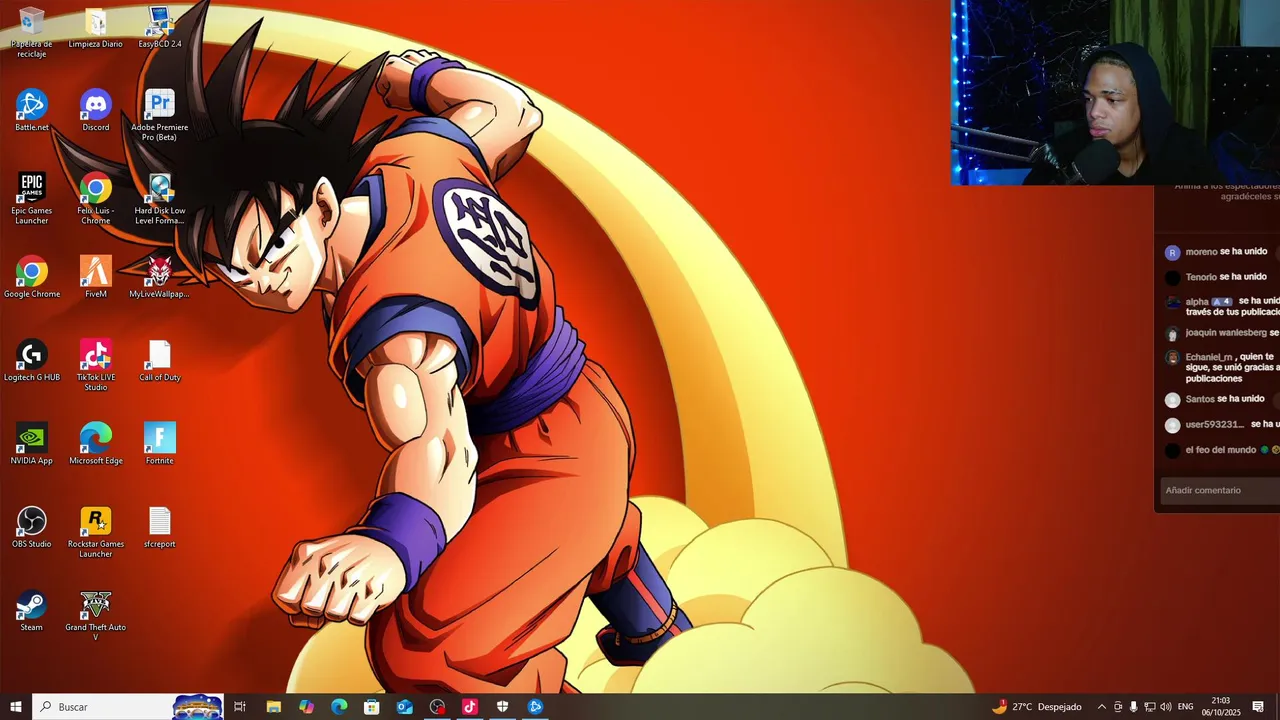Open Microsoft Edge taskbar icon
The image size is (1280, 720).
coord(339,707)
